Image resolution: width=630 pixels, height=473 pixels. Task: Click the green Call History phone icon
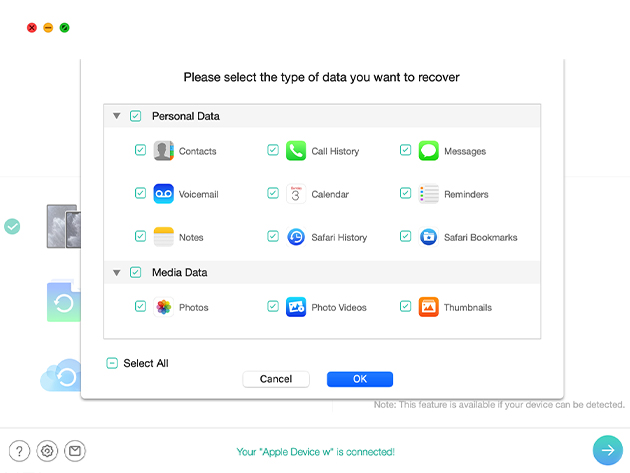click(x=296, y=151)
